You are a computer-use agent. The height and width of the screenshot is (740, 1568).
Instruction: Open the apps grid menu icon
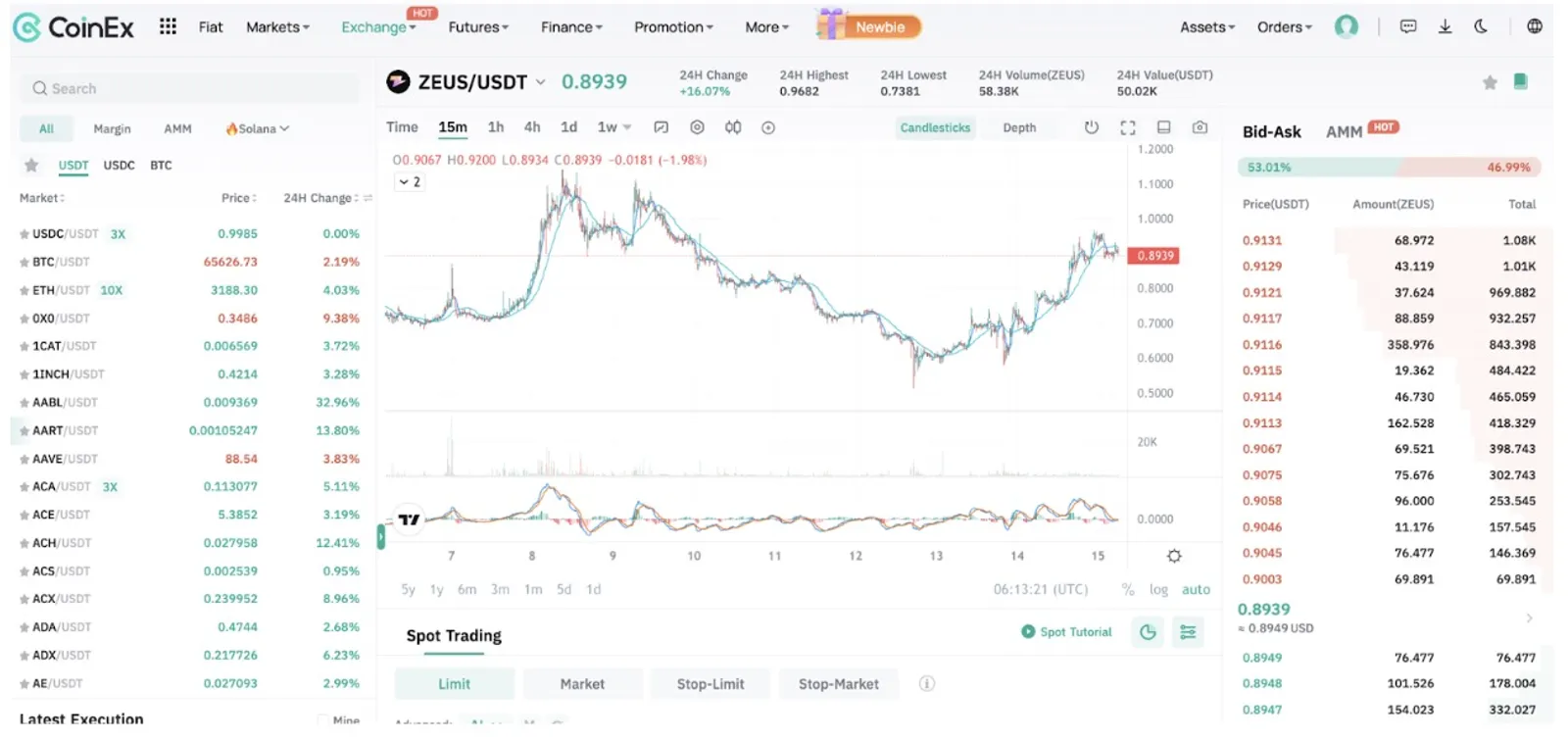168,26
